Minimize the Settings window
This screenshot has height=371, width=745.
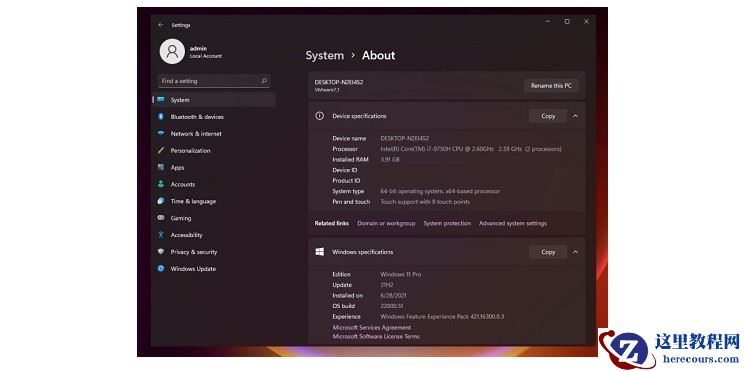tap(548, 21)
